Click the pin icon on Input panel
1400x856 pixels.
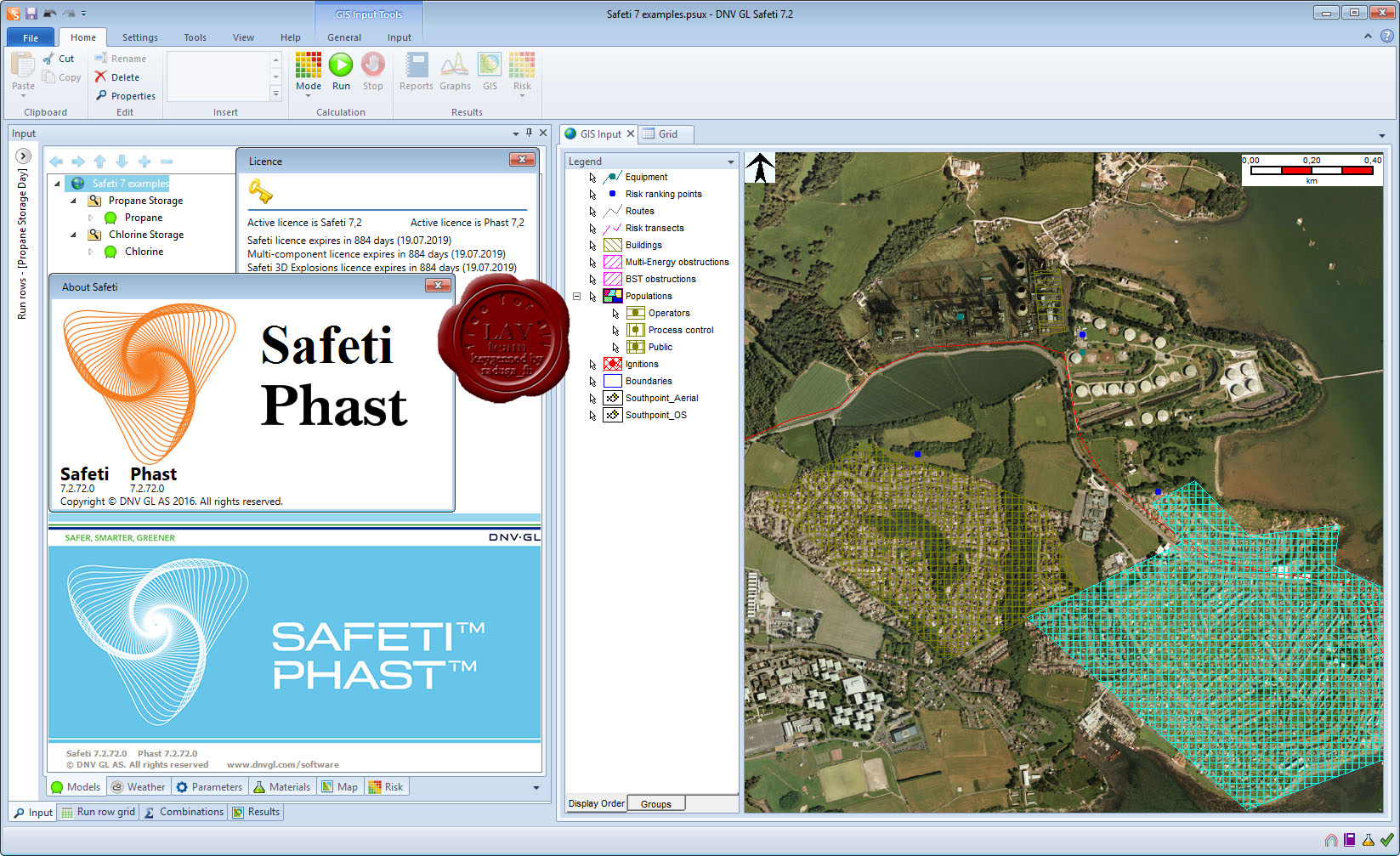[x=529, y=133]
